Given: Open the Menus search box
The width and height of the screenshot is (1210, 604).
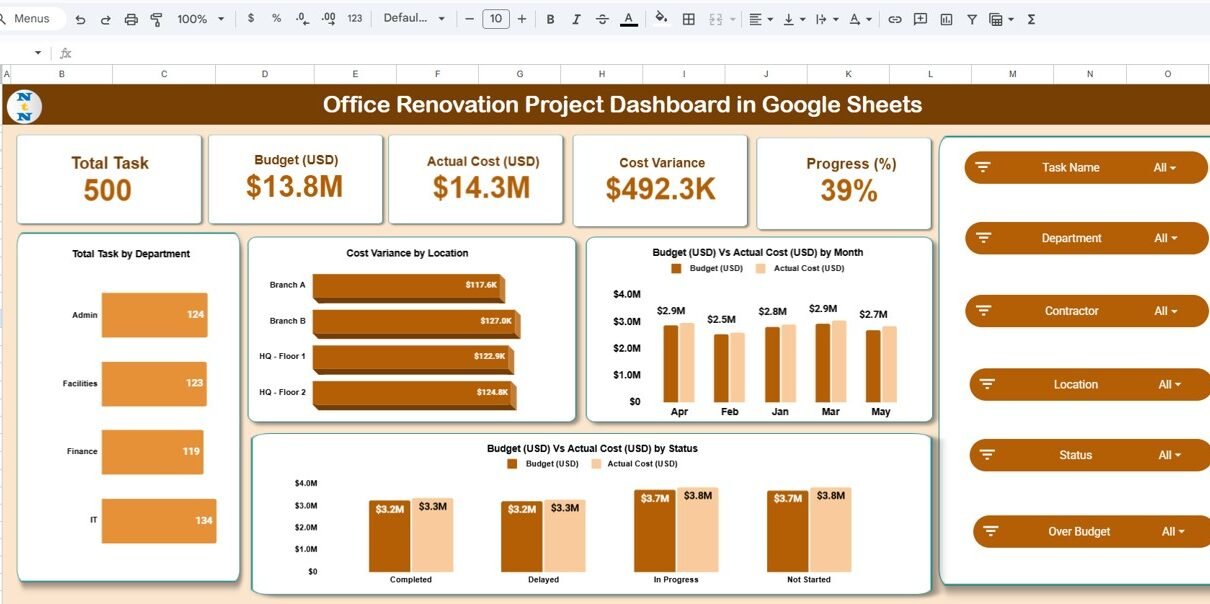Looking at the screenshot, I should click(x=31, y=19).
